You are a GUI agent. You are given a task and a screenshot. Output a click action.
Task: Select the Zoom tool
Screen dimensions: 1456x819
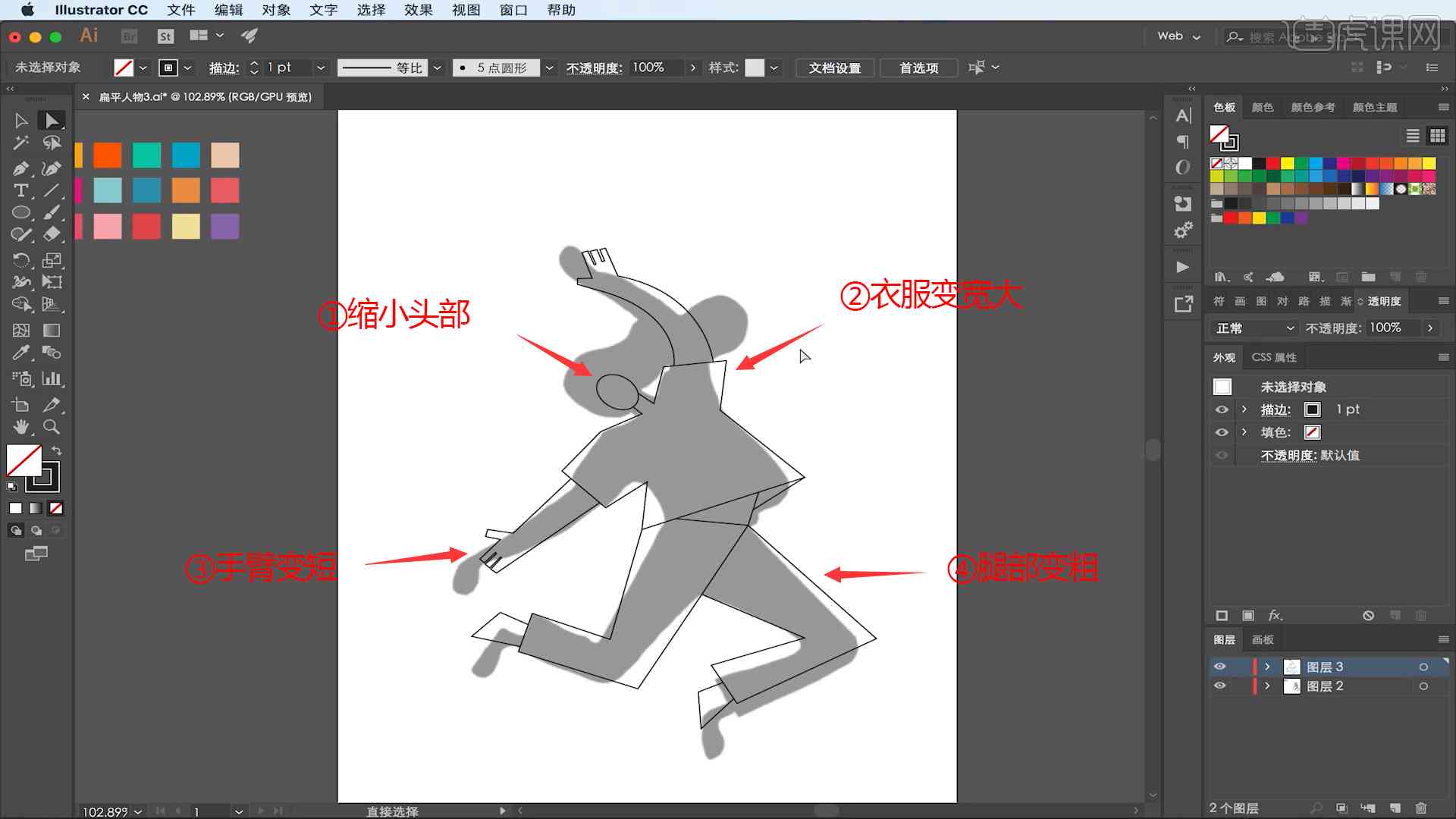point(51,427)
